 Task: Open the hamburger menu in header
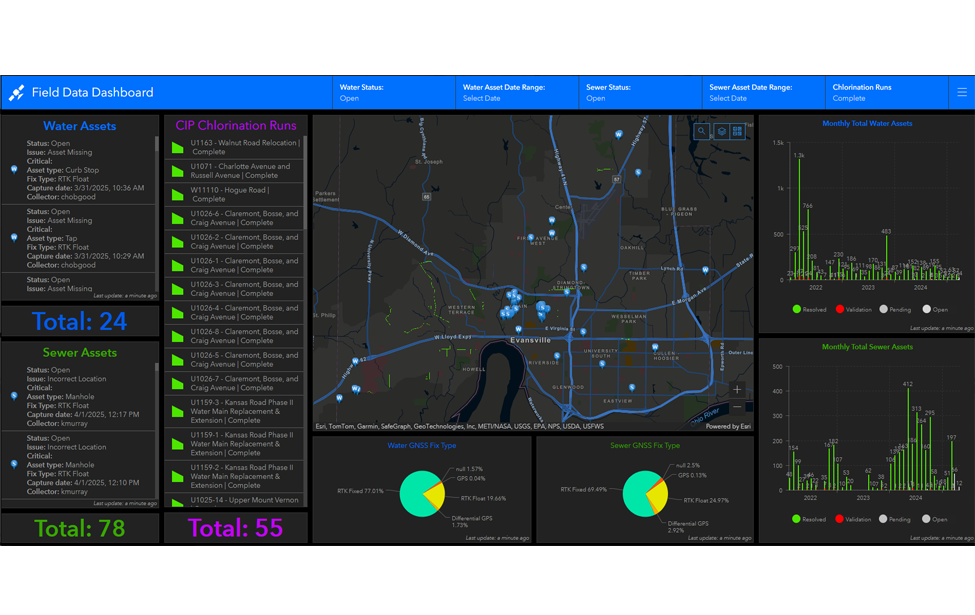click(962, 92)
